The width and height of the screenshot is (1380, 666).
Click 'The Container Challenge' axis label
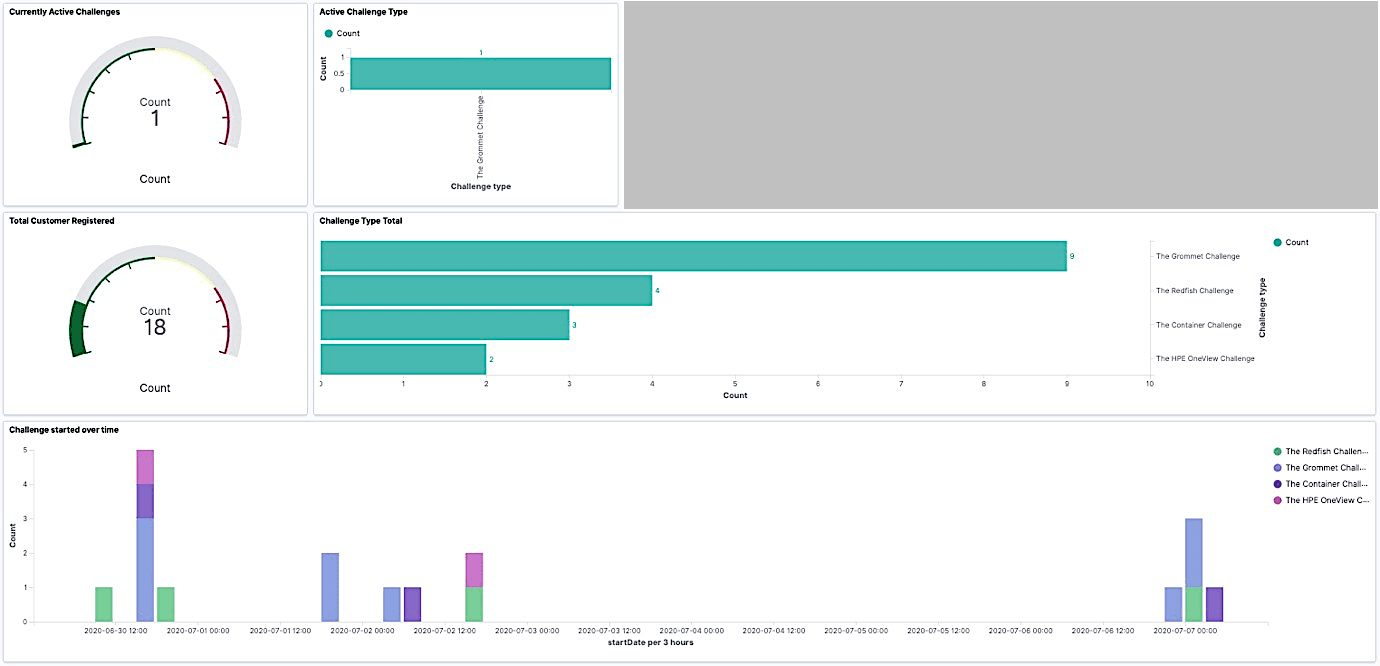1199,325
